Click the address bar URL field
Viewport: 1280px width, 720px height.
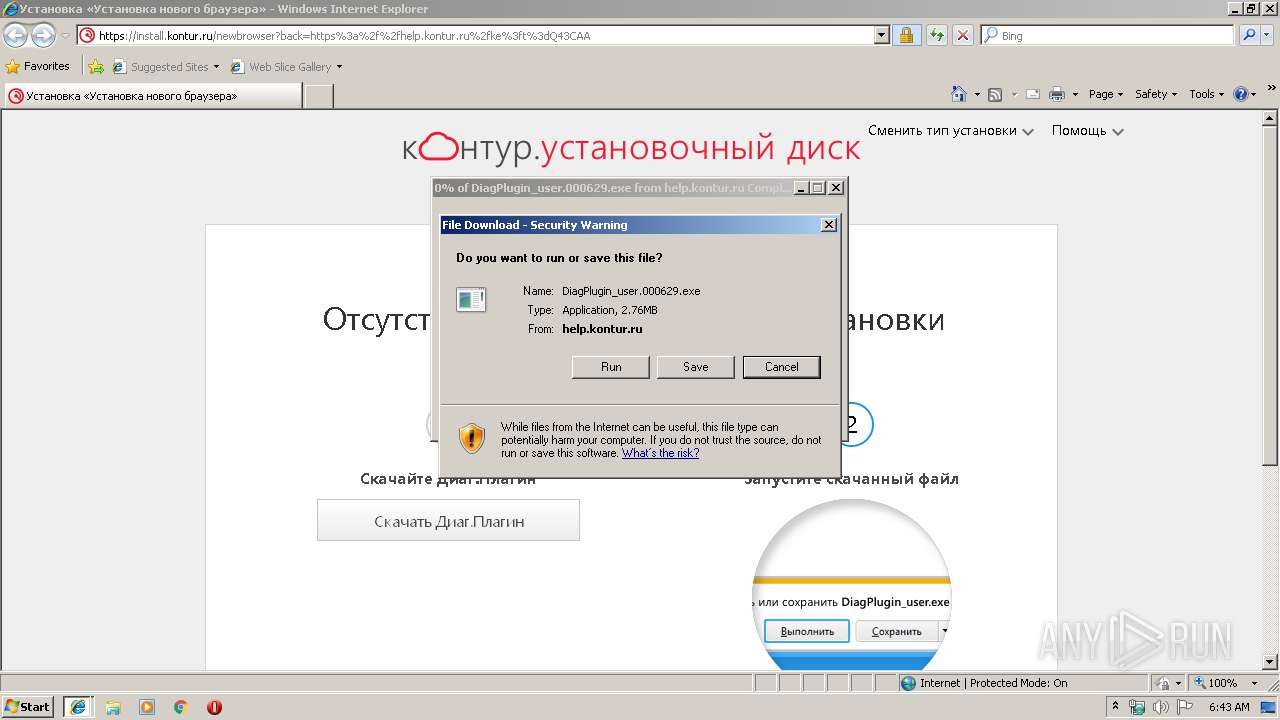[476, 36]
